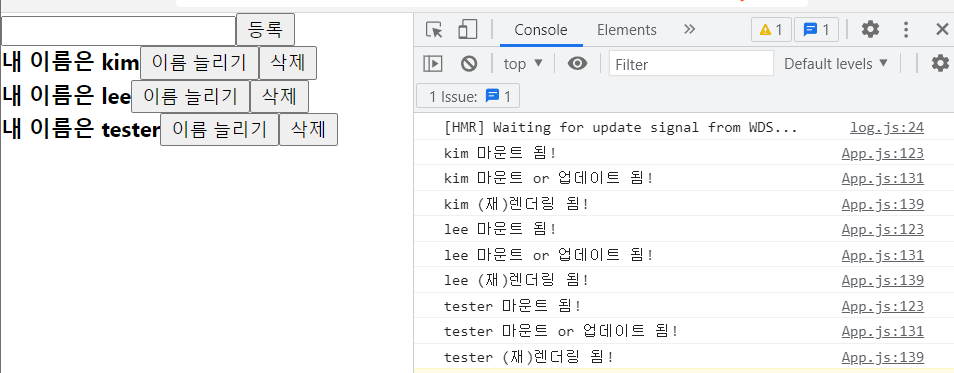The image size is (954, 373).
Task: Select 'kim 마운트 or 업데이트 됨!' message
Action: [549, 178]
